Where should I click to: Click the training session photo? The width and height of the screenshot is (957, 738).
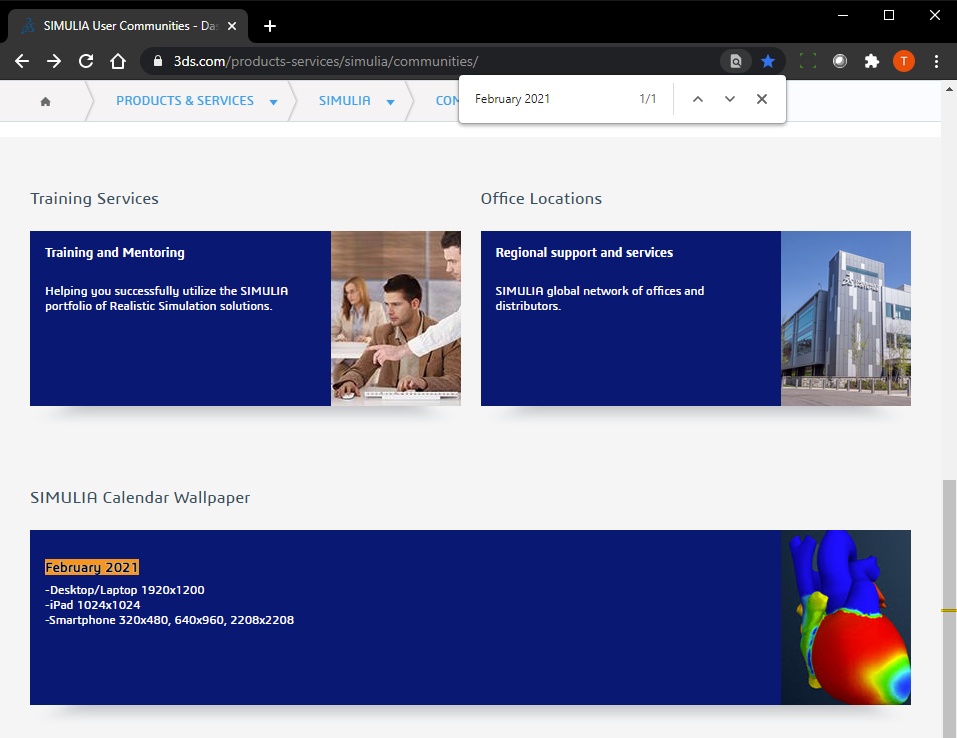click(396, 318)
